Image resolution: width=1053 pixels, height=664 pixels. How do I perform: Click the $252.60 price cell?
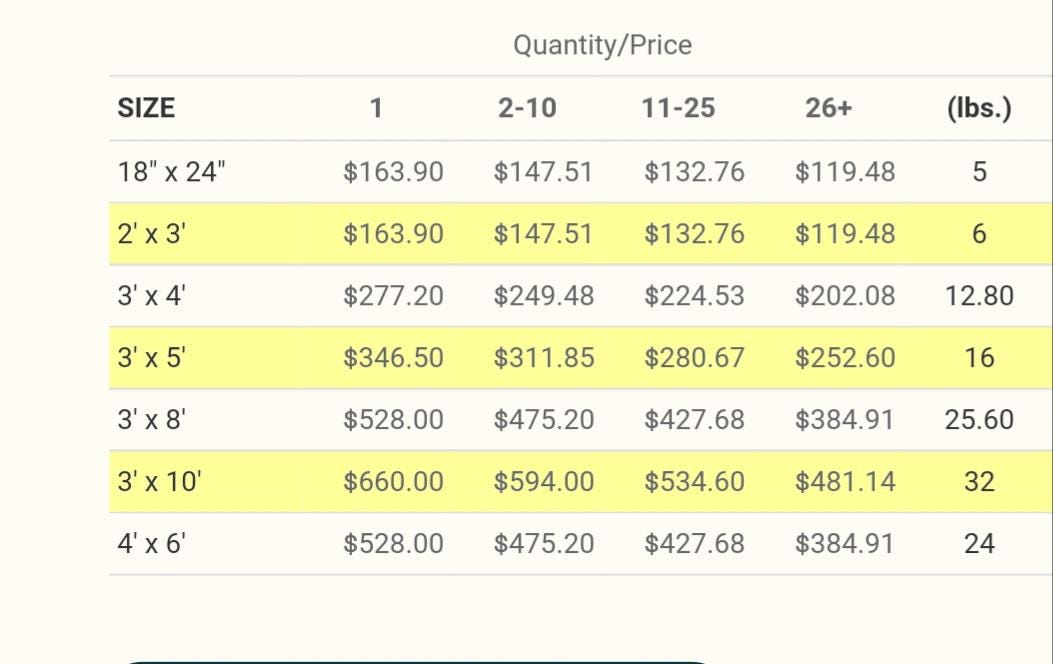click(x=845, y=358)
